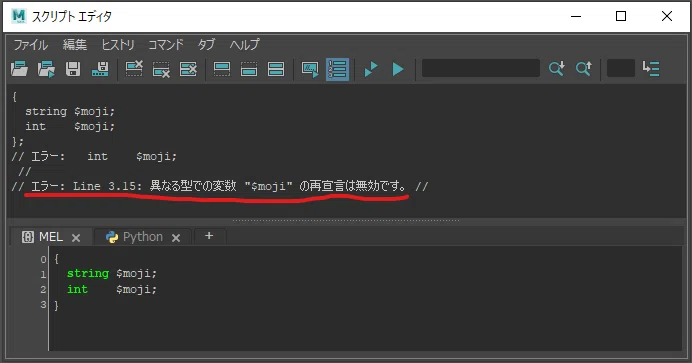Switch to the Python tab
Image resolution: width=692 pixels, height=363 pixels.
[143, 237]
